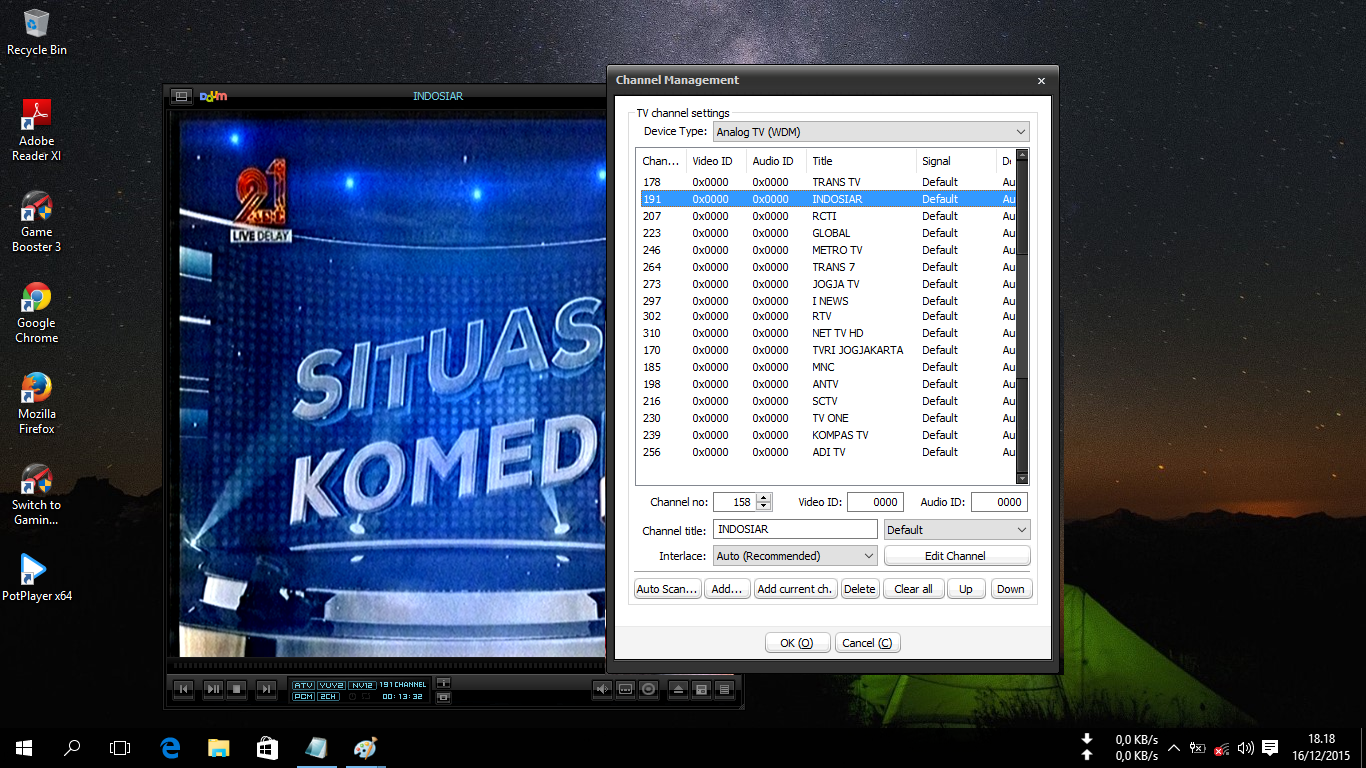Screen dimensions: 1366x768
Task: Click the Signal column header
Action: (x=956, y=161)
